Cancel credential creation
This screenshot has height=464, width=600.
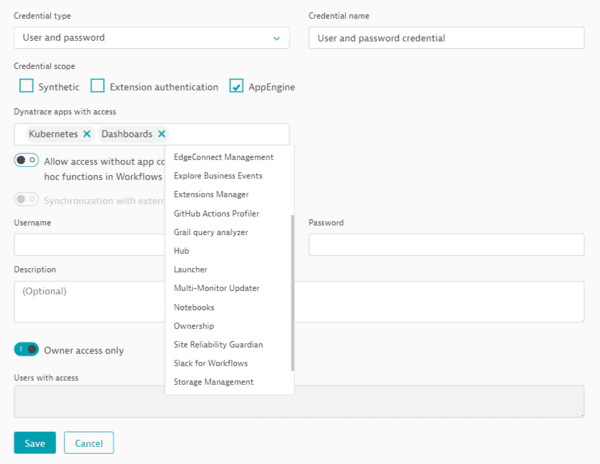tap(89, 443)
